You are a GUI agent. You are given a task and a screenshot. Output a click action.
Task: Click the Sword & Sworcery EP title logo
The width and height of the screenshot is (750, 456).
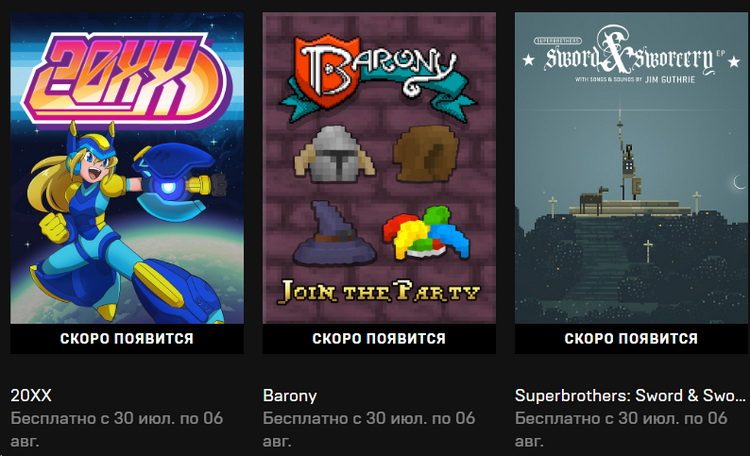pos(631,56)
